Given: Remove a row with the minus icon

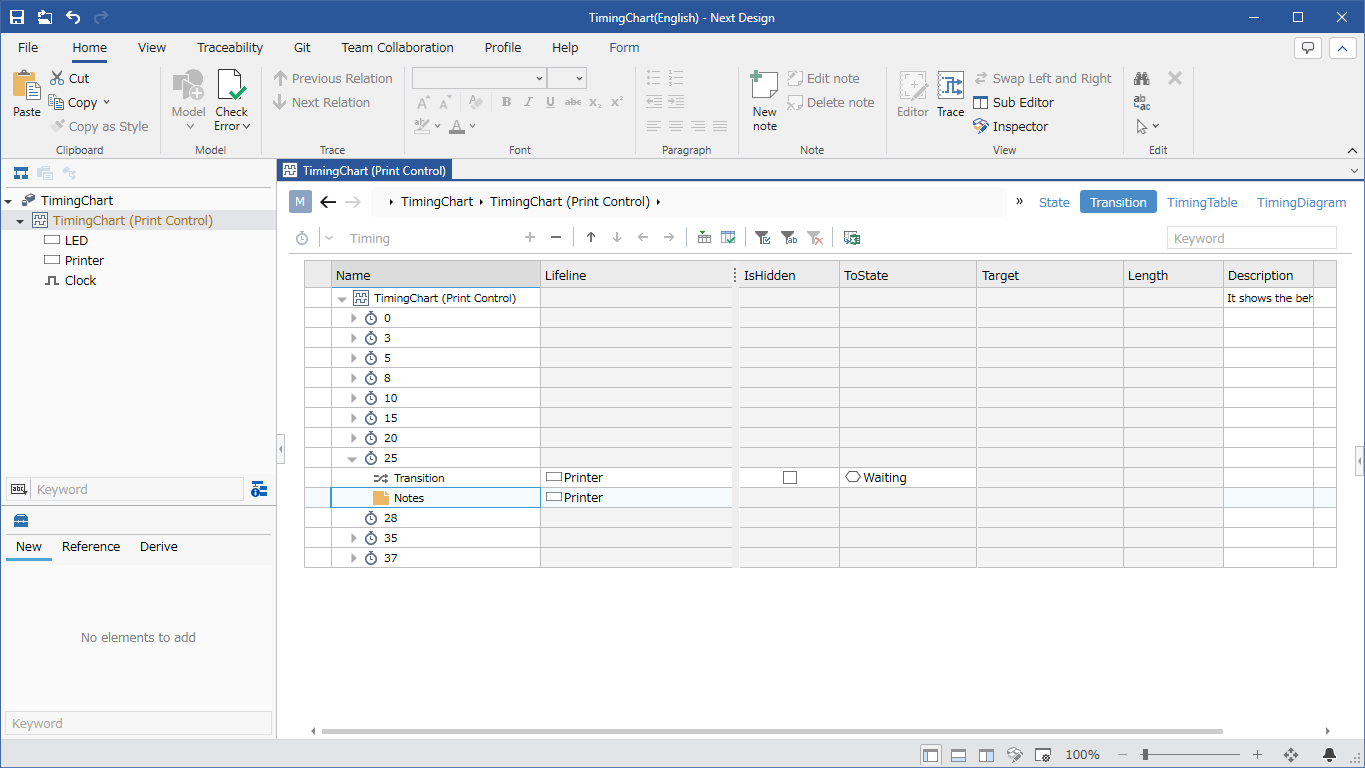Looking at the screenshot, I should [556, 237].
